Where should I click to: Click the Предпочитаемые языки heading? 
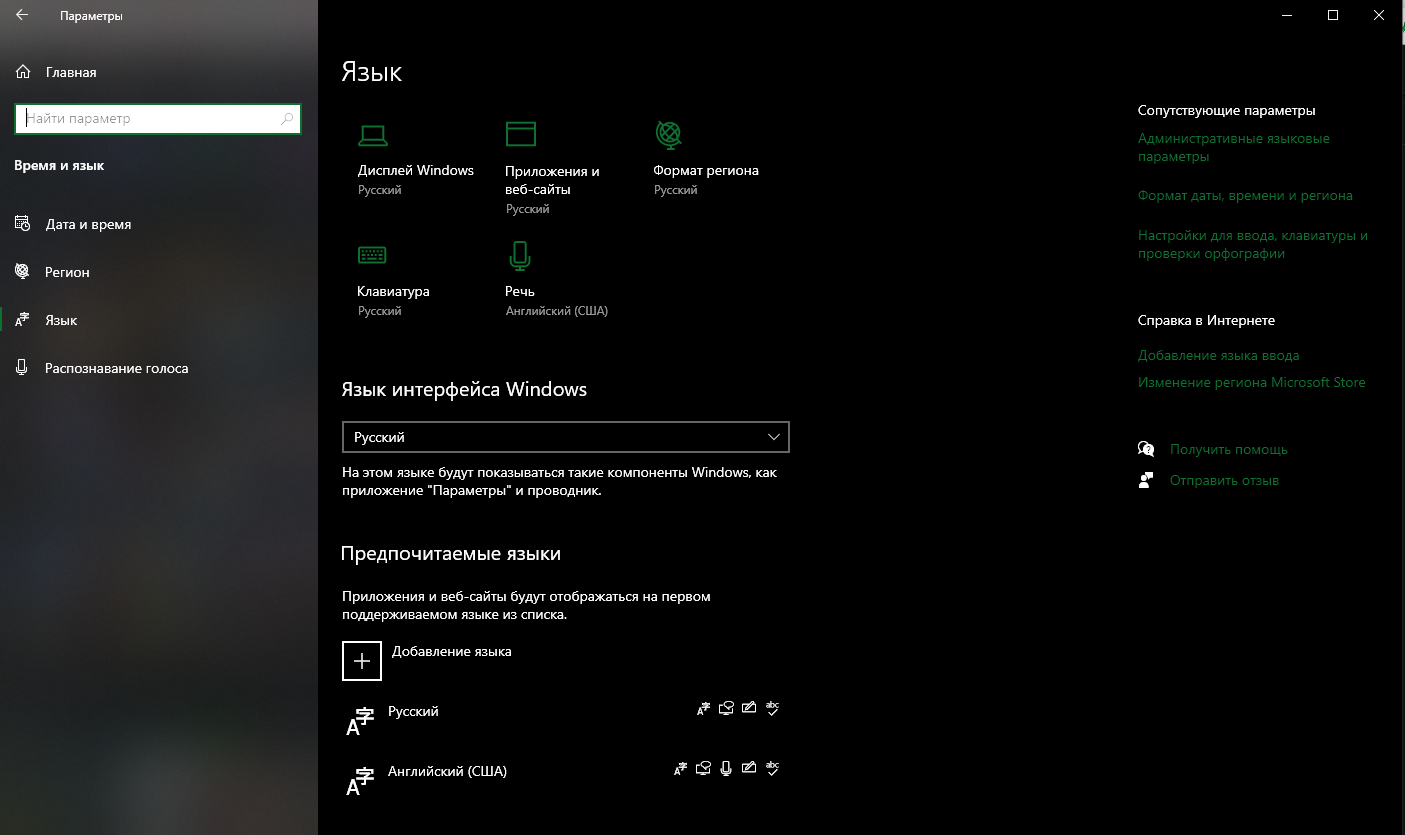click(x=451, y=553)
